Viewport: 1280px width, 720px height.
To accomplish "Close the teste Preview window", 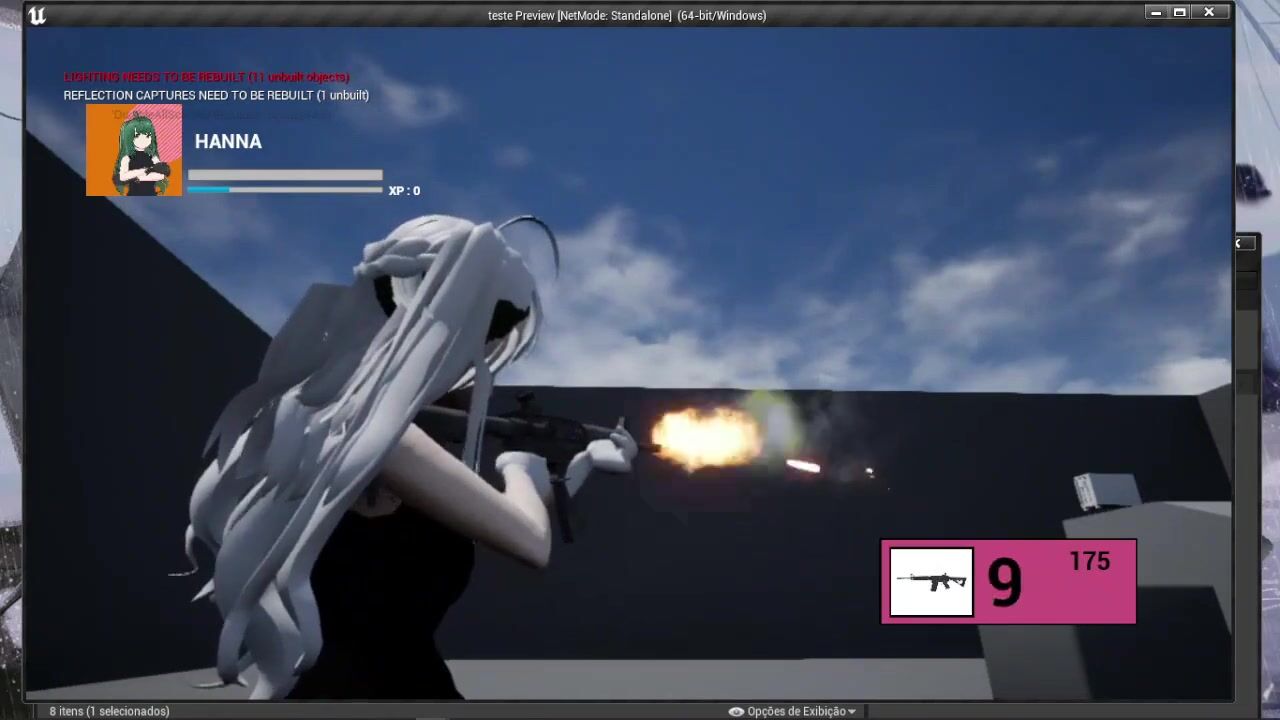I will (x=1209, y=13).
